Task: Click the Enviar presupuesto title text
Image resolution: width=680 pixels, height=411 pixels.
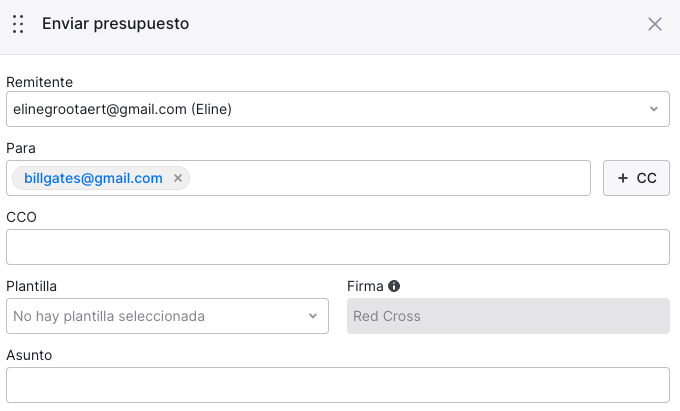Action: click(115, 23)
